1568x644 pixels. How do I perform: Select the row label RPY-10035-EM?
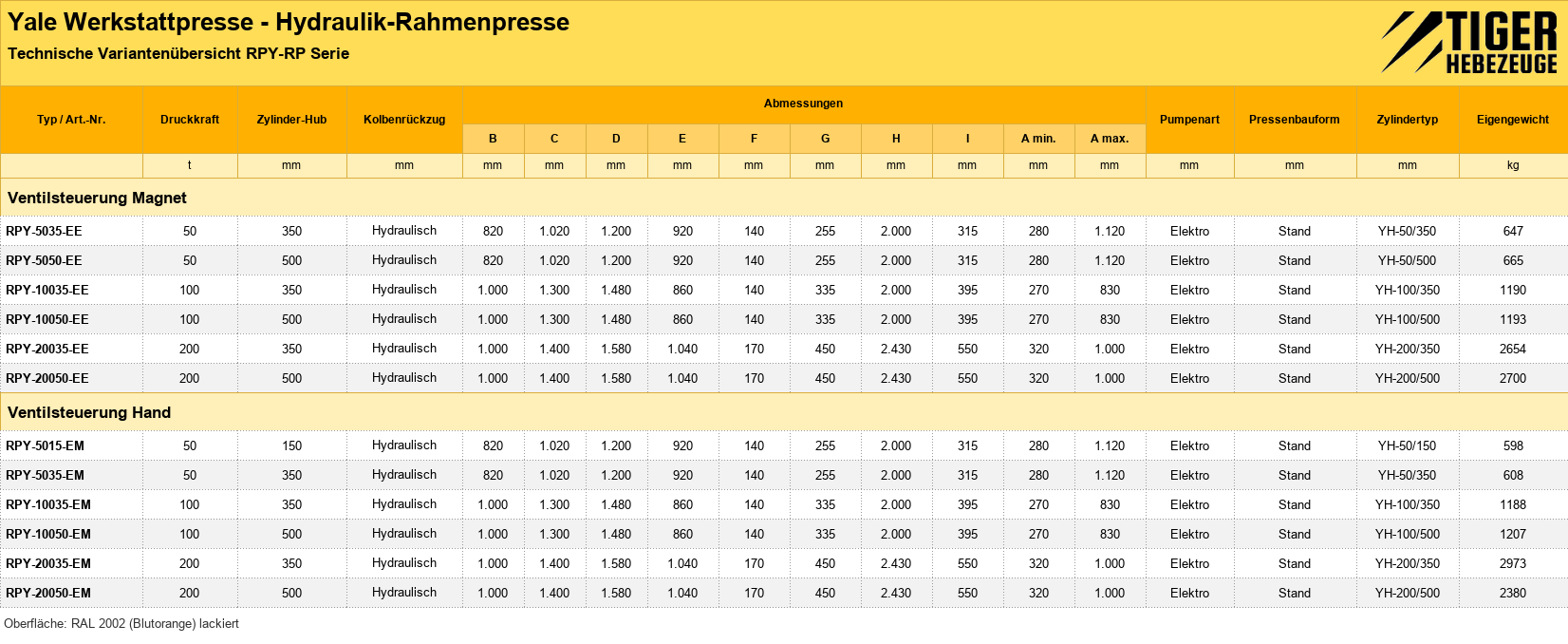point(48,504)
